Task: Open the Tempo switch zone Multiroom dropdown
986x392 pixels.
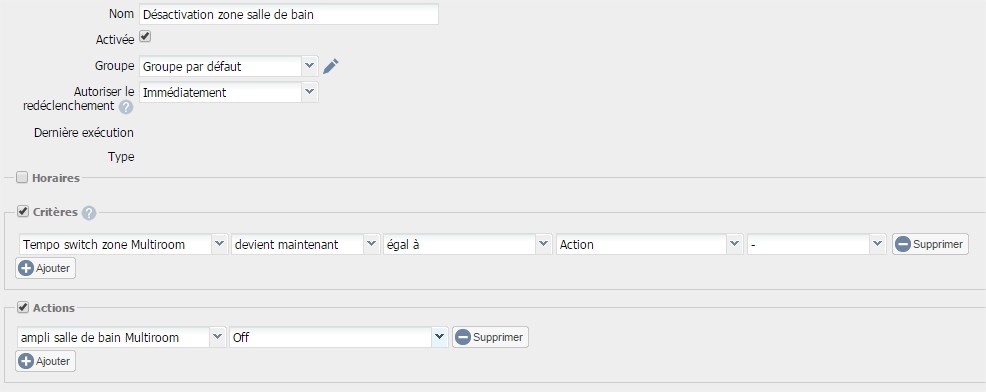Action: [122, 245]
